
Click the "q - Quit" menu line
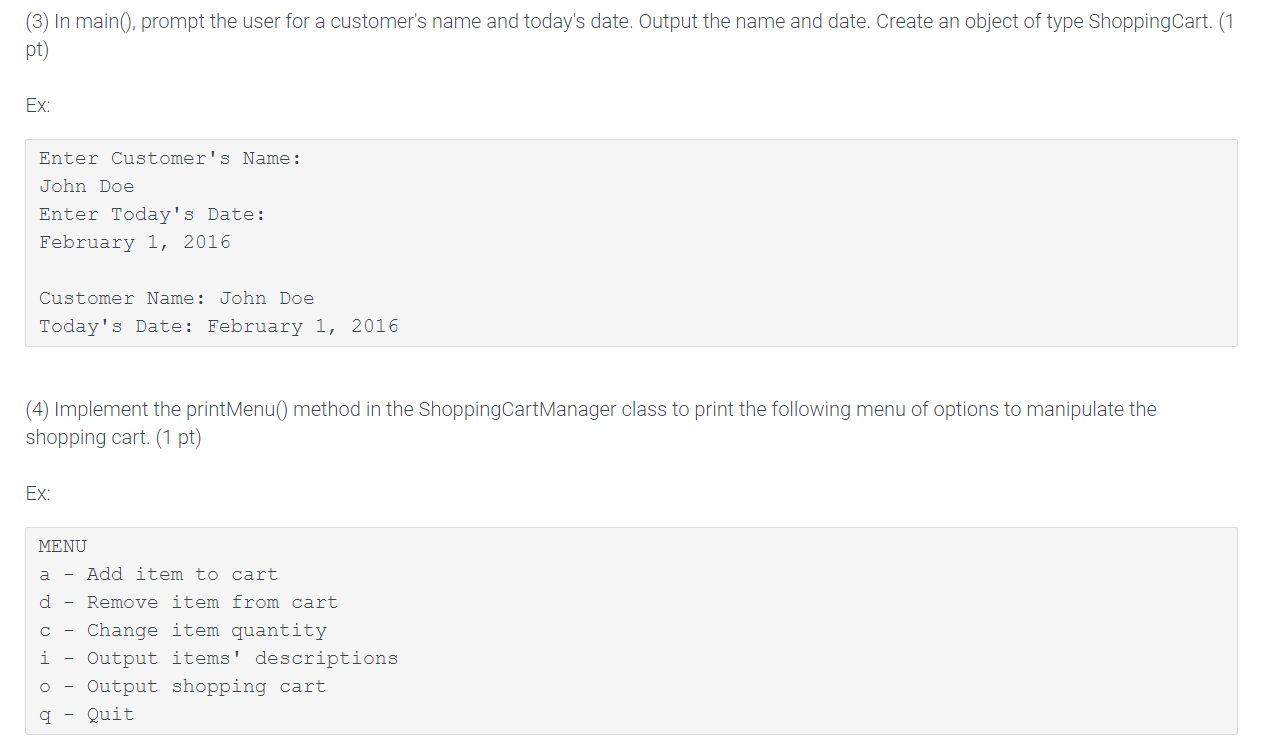click(87, 714)
